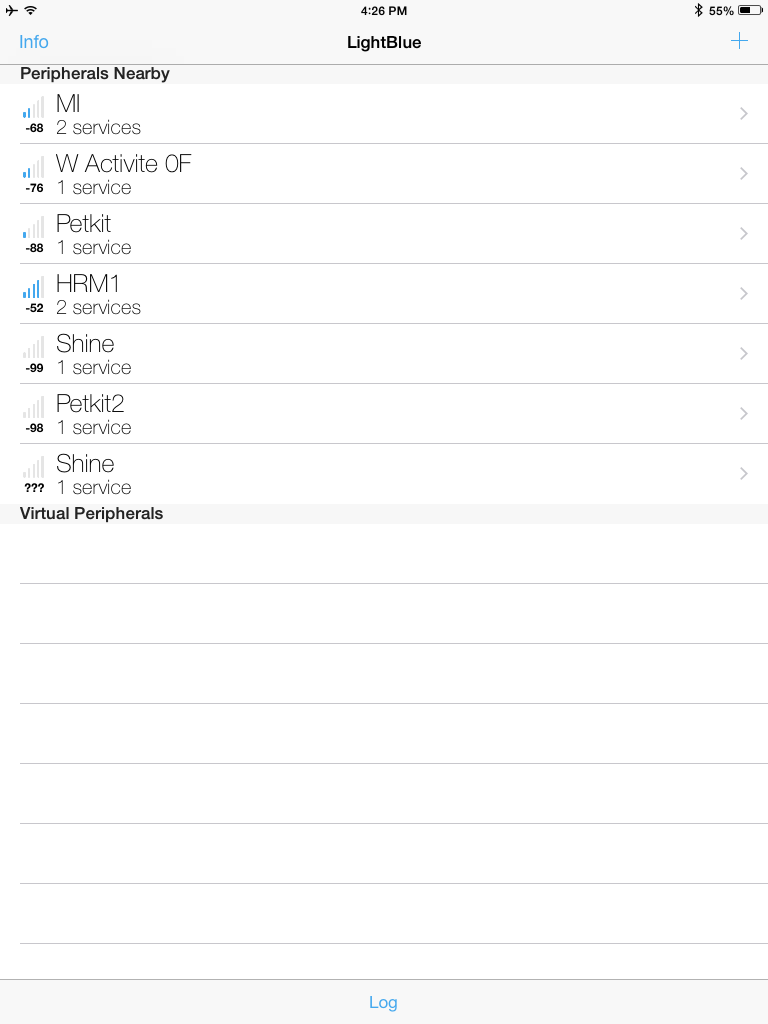Expand the Petkit row disclosure arrow

pos(744,234)
